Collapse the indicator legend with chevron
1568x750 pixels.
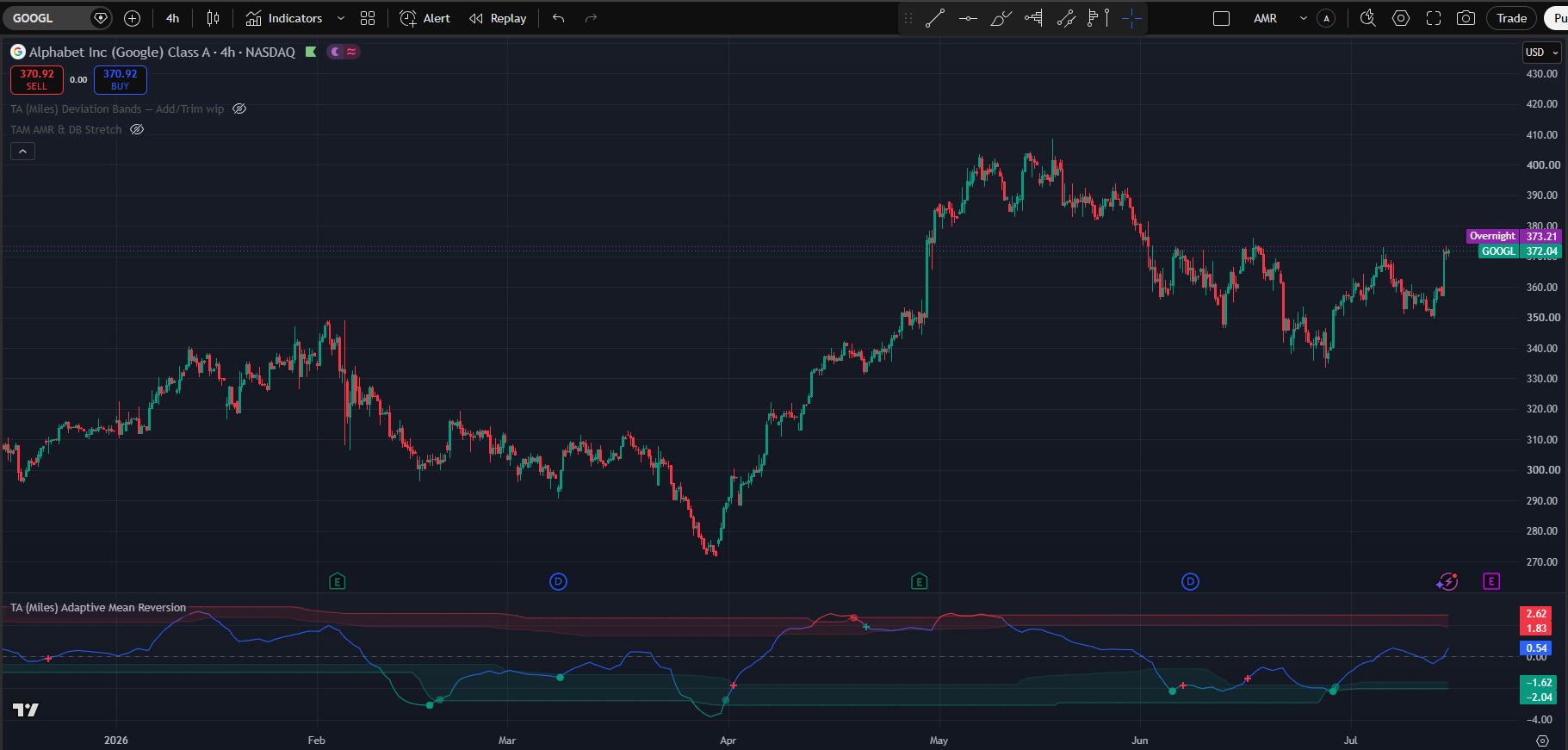[x=22, y=152]
